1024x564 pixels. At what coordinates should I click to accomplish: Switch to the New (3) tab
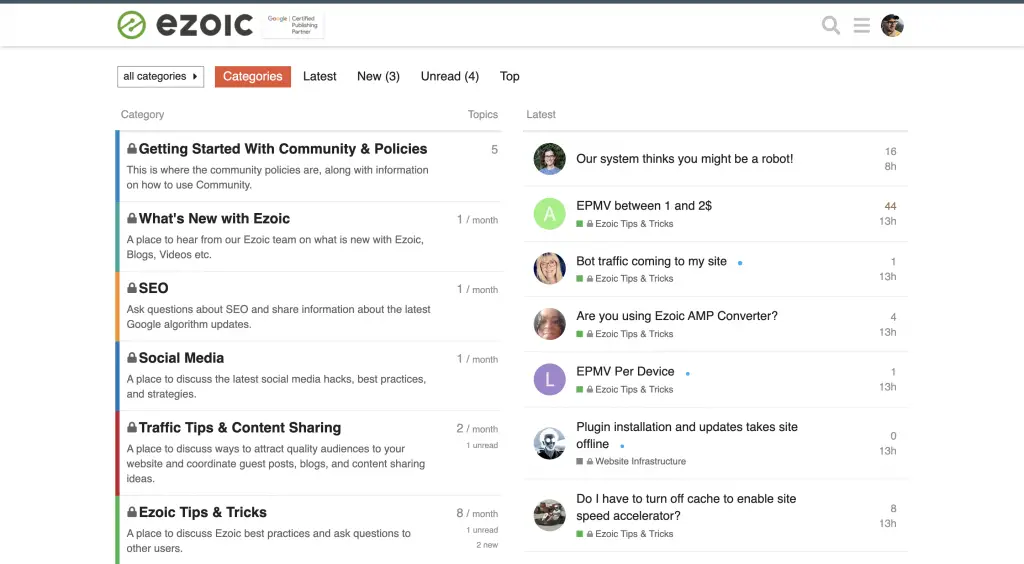point(378,76)
